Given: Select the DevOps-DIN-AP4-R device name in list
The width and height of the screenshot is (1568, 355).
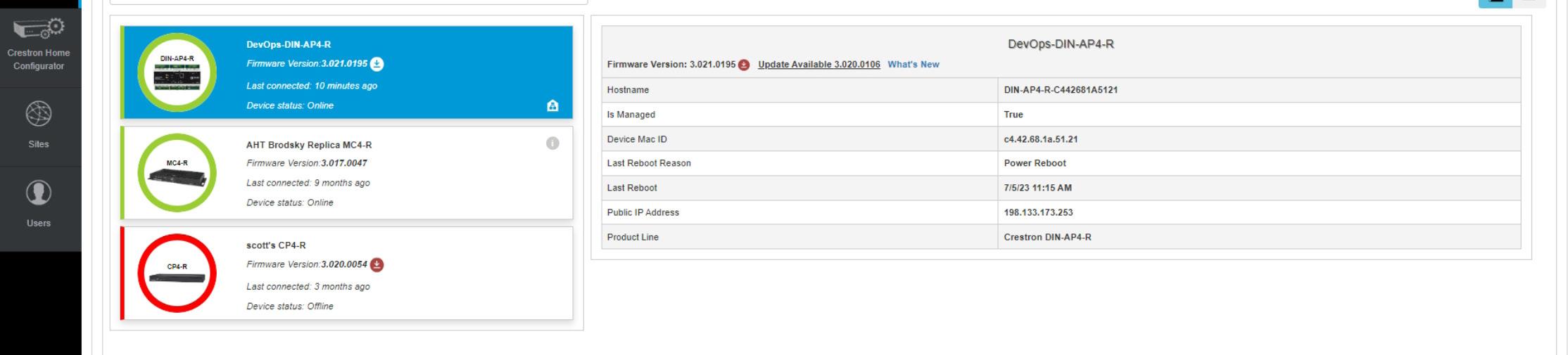Looking at the screenshot, I should pos(289,44).
